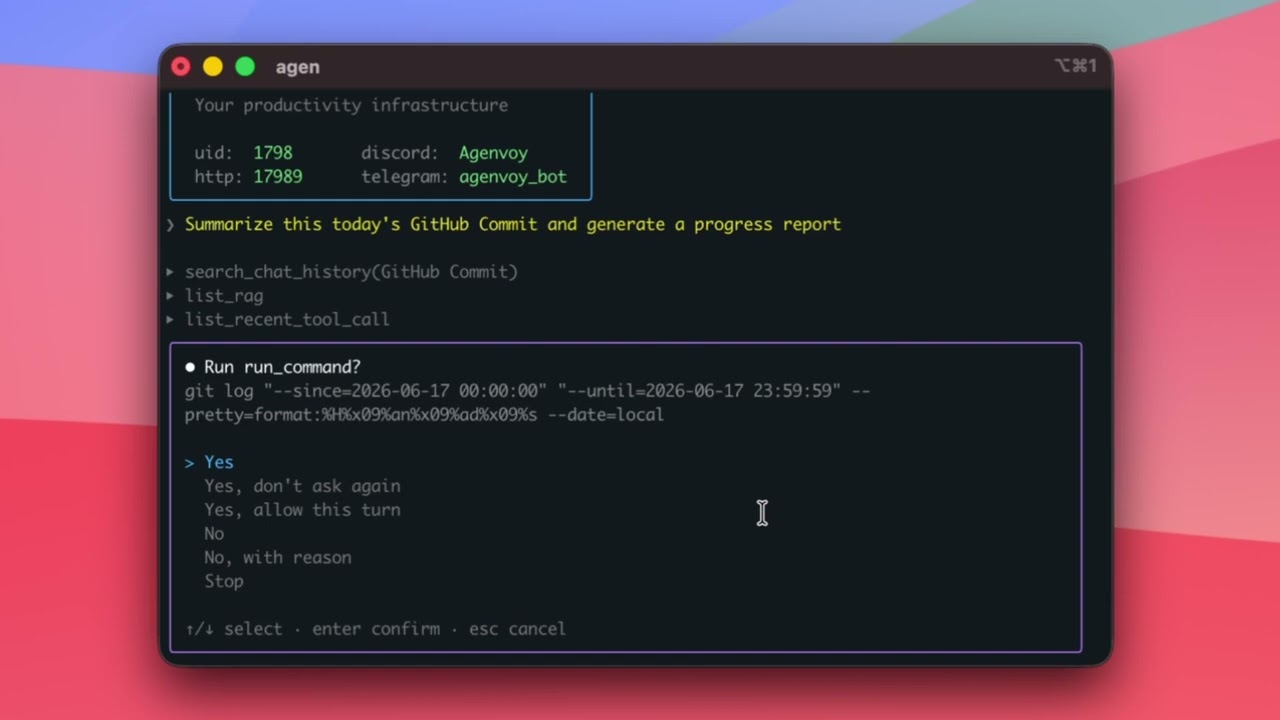Click the git log command's first line
This screenshot has width=1280, height=720.
click(x=527, y=391)
